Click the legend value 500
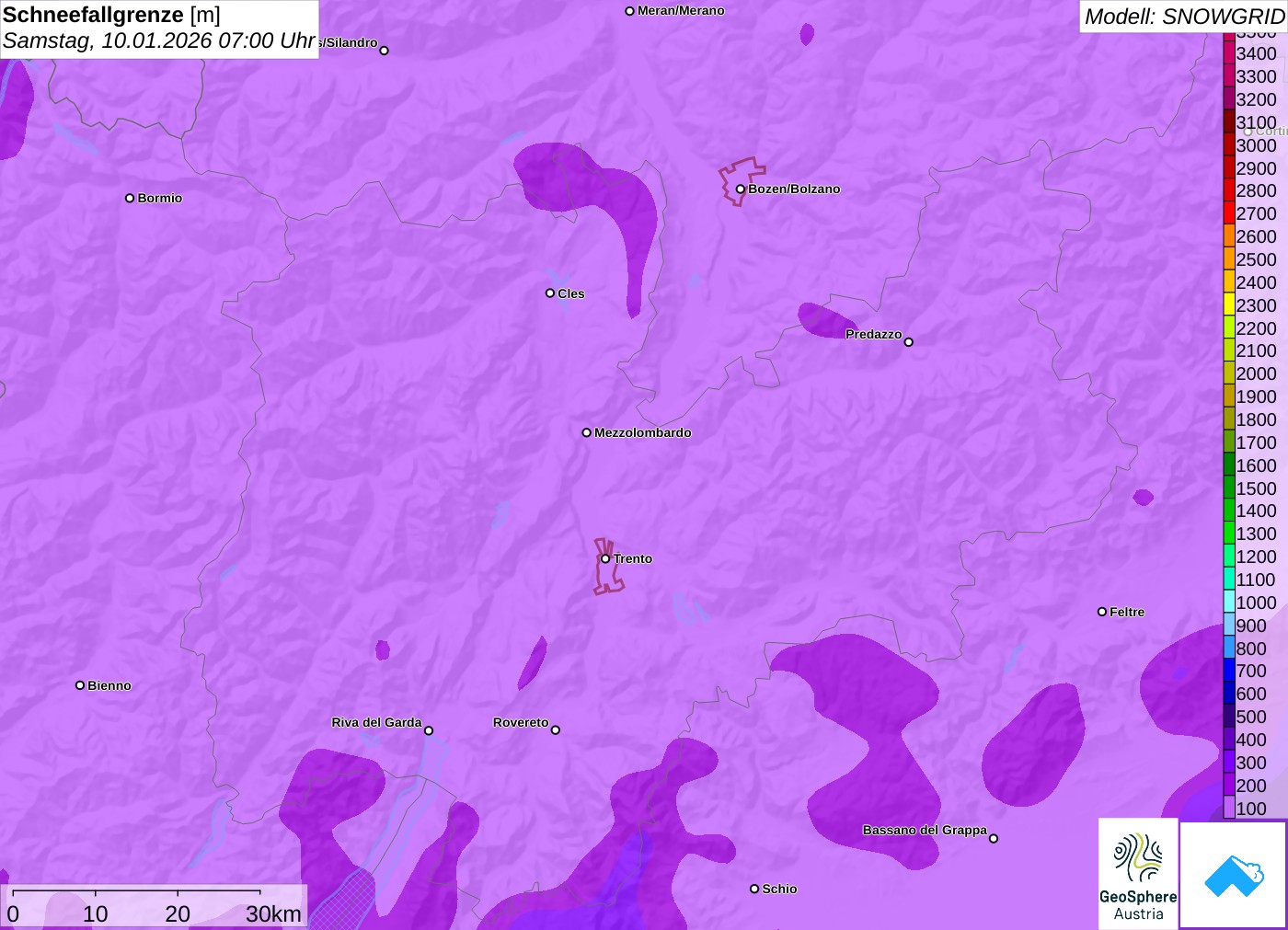This screenshot has width=1288, height=930. [x=1251, y=717]
